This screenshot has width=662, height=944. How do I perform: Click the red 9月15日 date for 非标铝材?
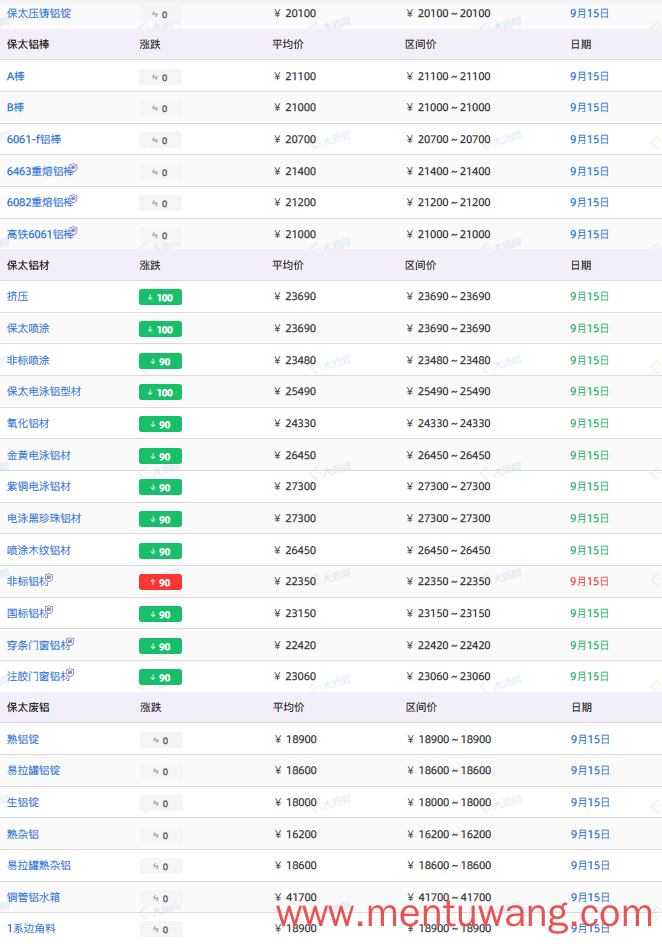[x=589, y=582]
